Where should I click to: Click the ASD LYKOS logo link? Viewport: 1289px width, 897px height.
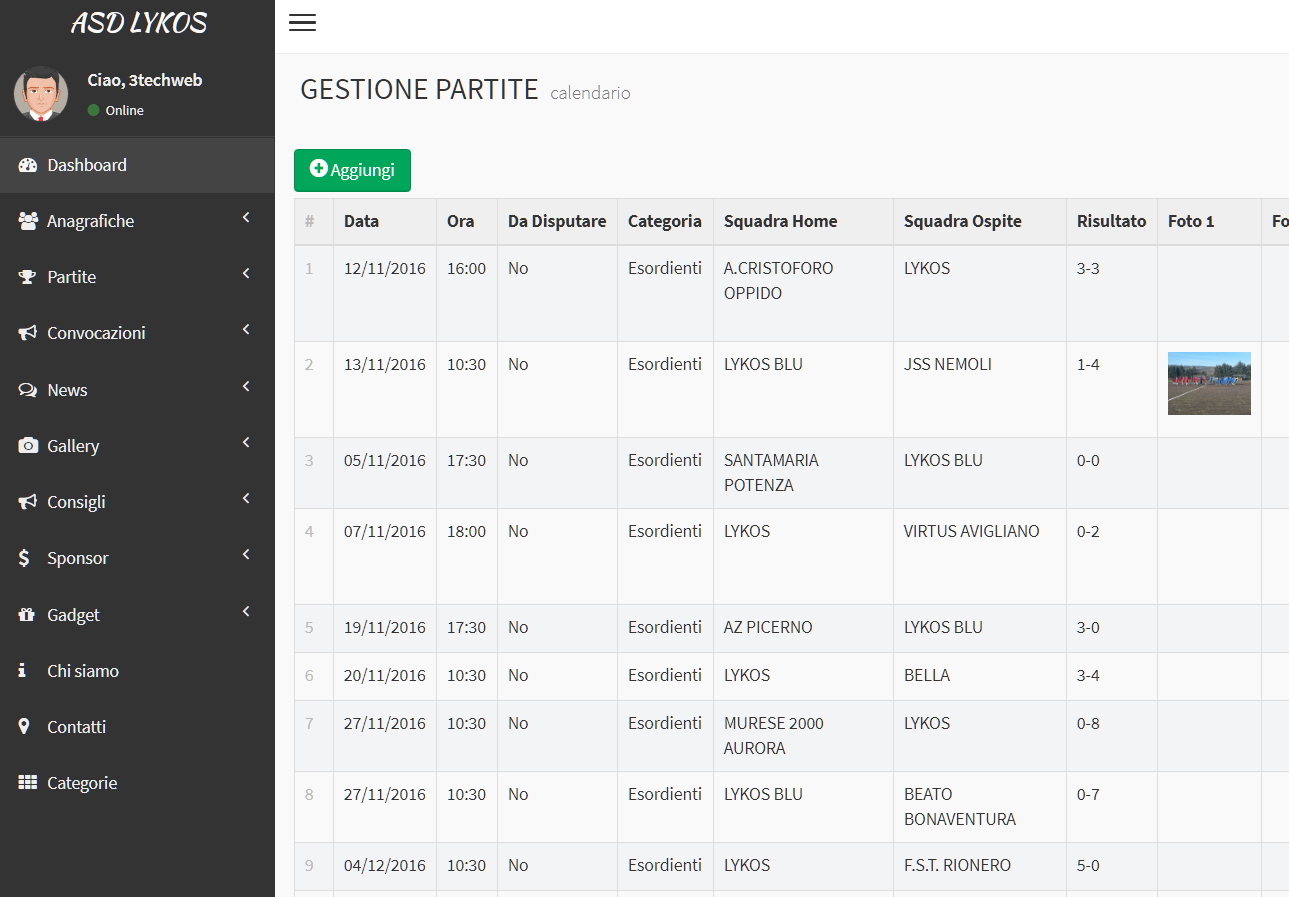tap(138, 24)
